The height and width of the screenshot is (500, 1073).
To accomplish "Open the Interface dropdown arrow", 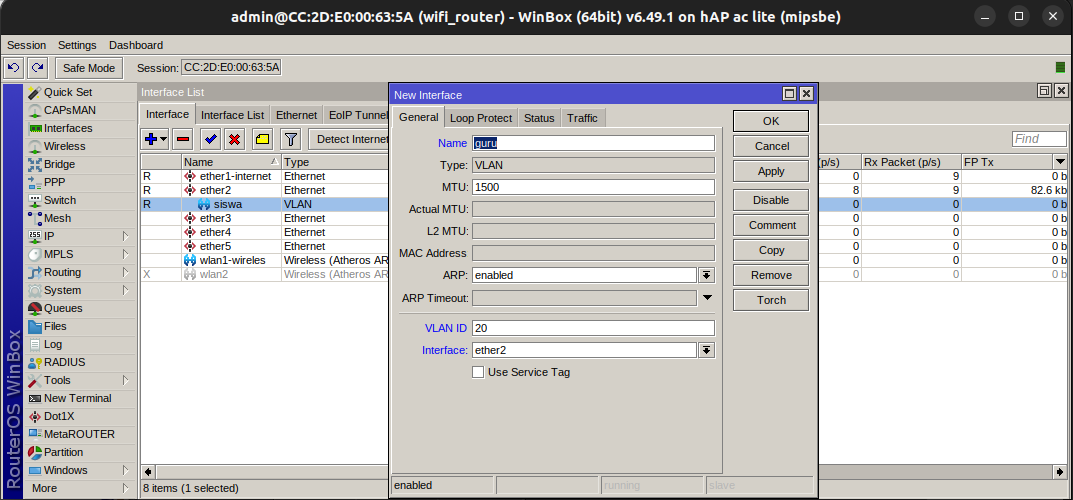I will pyautogui.click(x=706, y=350).
